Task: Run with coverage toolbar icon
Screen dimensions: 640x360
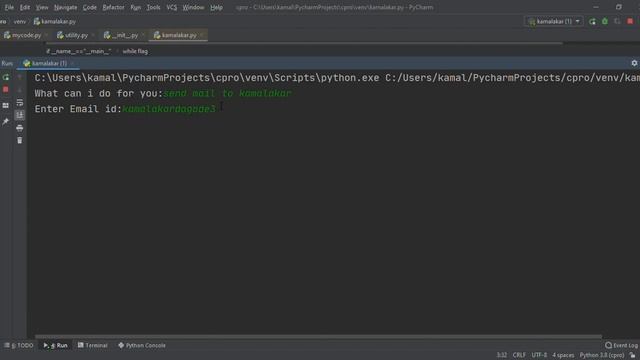Action: (x=618, y=21)
